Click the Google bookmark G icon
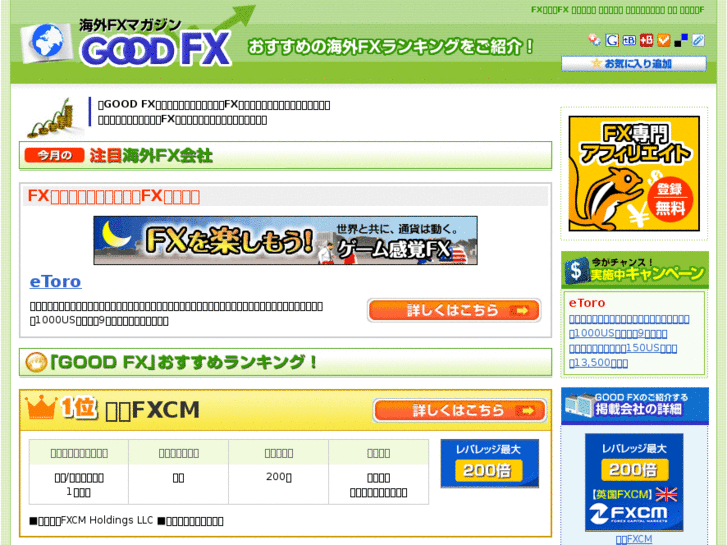 point(612,40)
